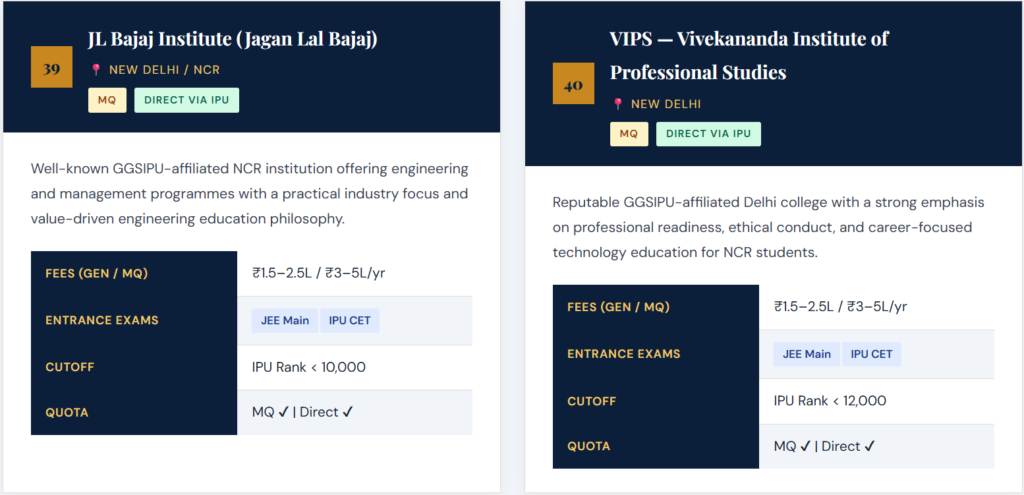The image size is (1024, 495).
Task: Click the gold rank 39 badge
Action: [x=52, y=68]
